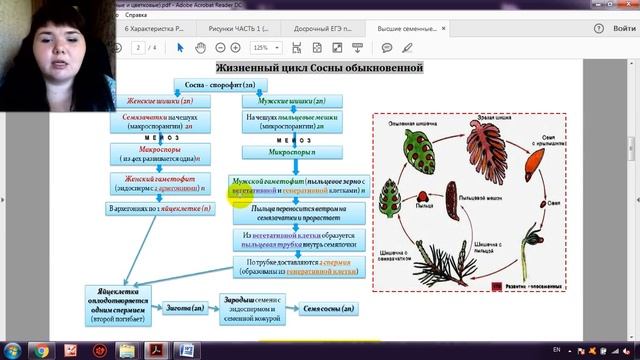Show hidden system tray icons arrow
The height and width of the screenshot is (360, 640).
pos(570,351)
